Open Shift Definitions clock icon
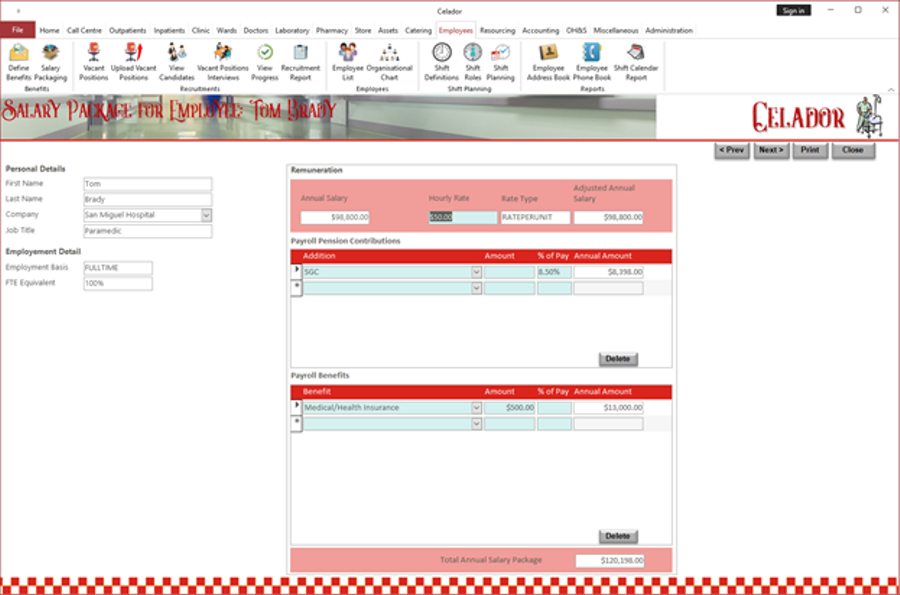 (x=441, y=61)
